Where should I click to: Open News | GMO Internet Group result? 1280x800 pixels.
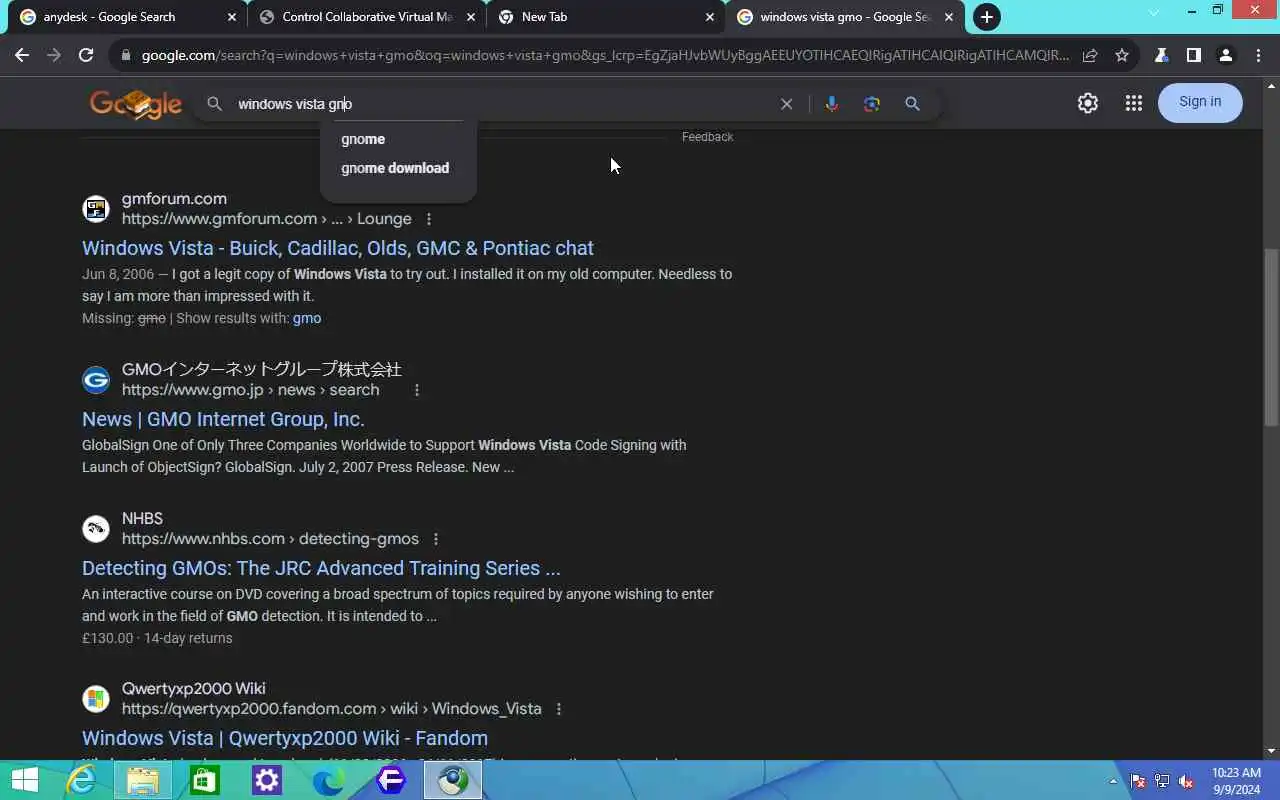223,419
